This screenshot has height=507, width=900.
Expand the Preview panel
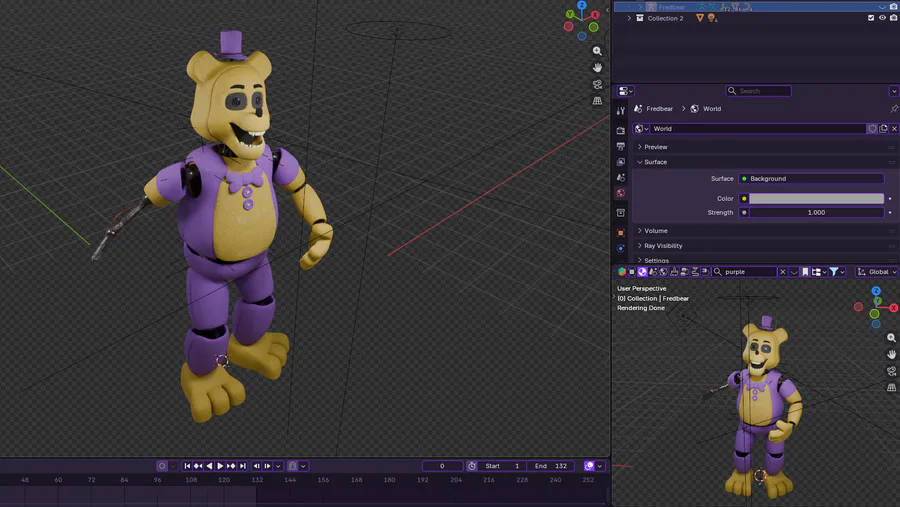pyautogui.click(x=656, y=147)
